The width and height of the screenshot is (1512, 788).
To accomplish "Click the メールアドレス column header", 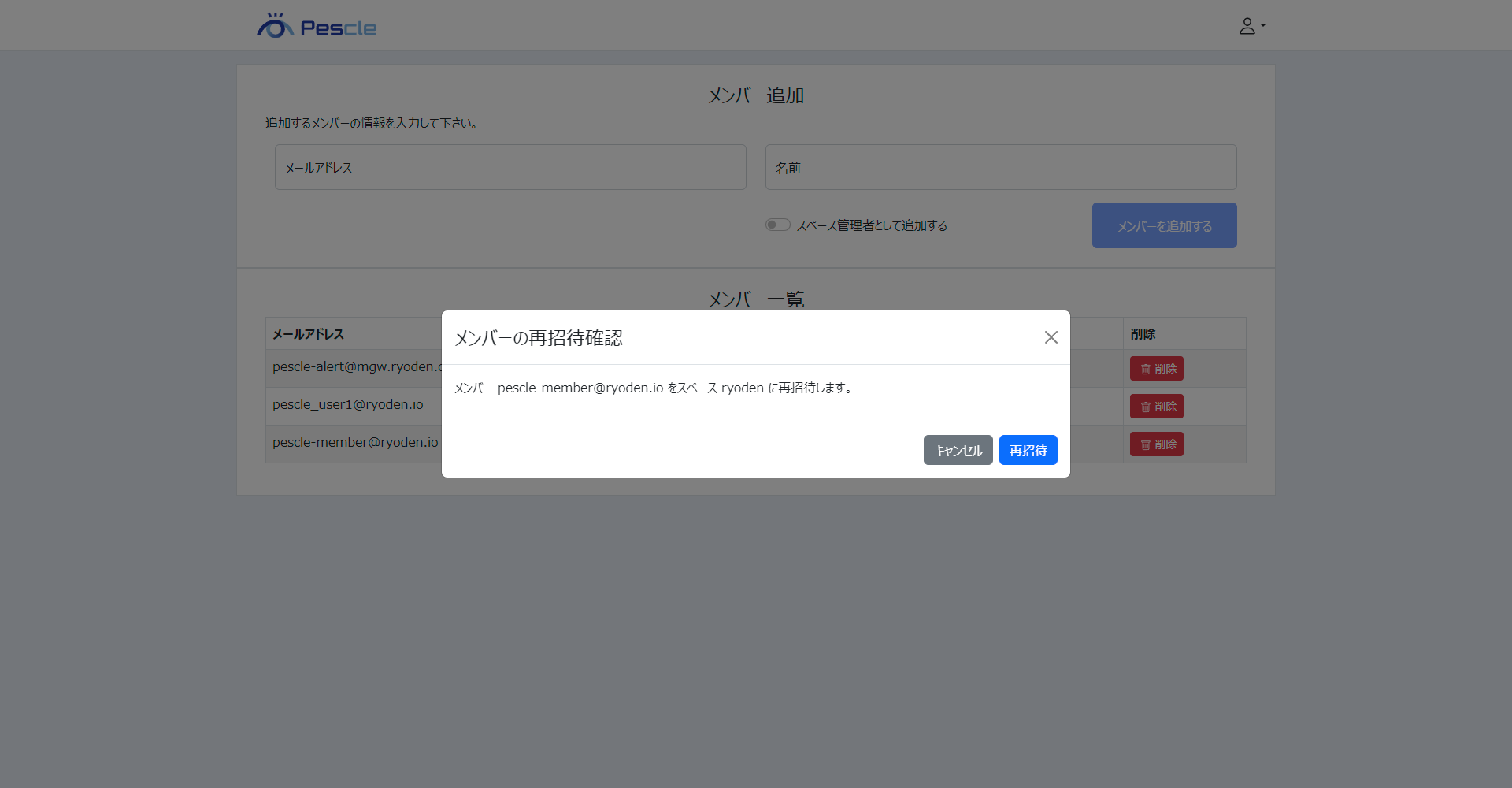I will [309, 334].
